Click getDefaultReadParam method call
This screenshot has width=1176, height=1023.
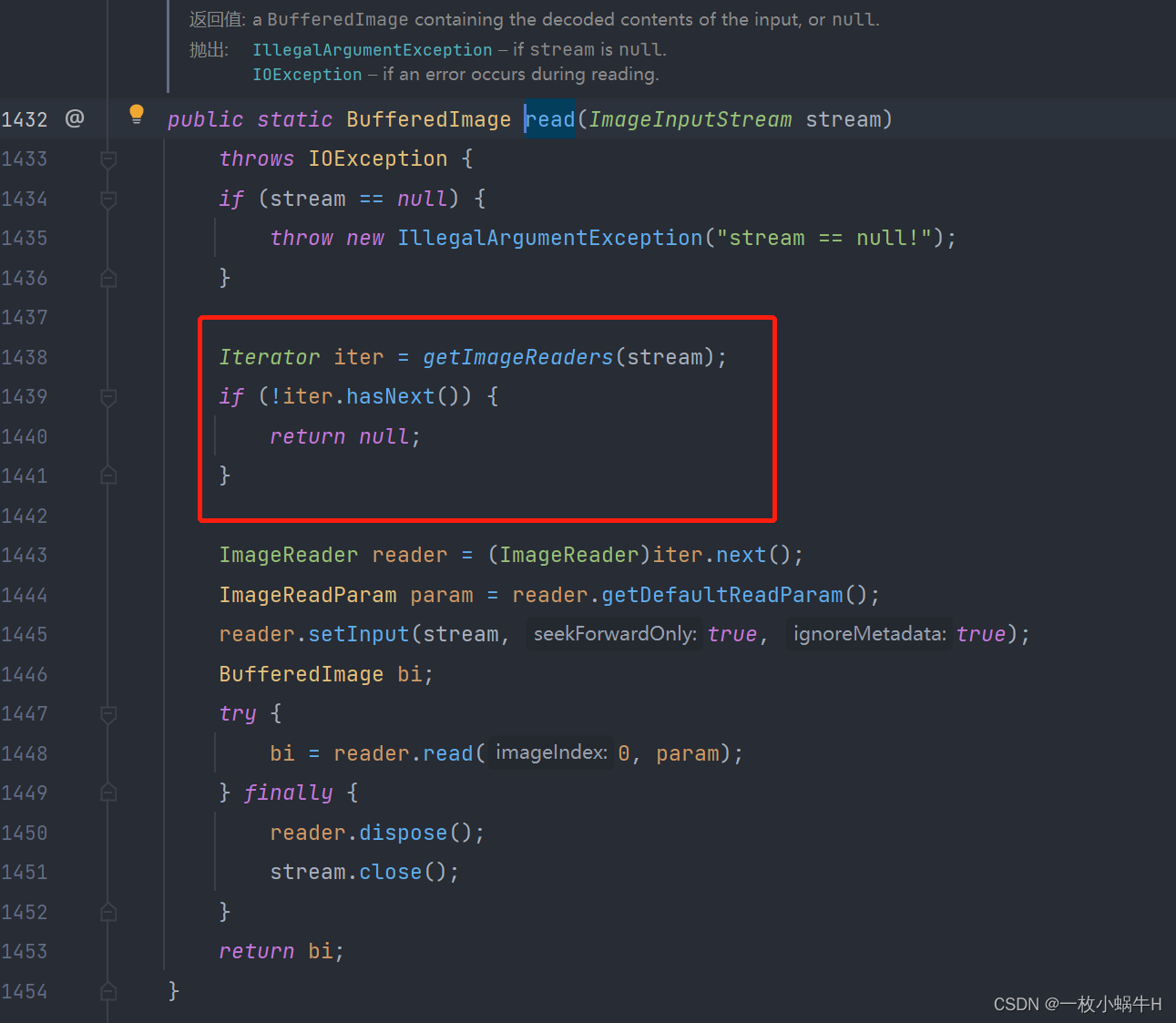722,595
